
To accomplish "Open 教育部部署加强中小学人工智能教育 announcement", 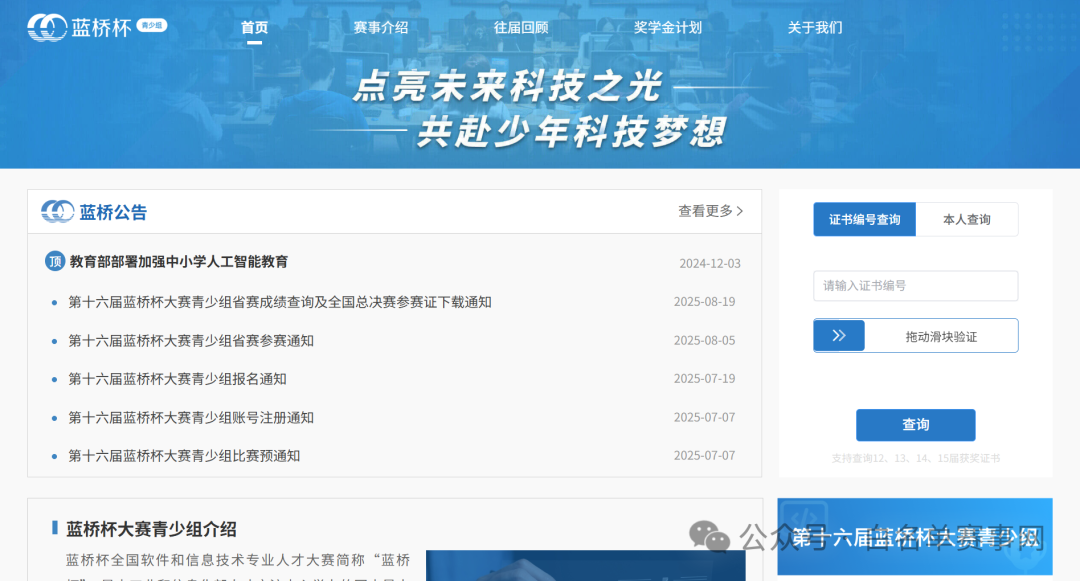I will pos(179,262).
